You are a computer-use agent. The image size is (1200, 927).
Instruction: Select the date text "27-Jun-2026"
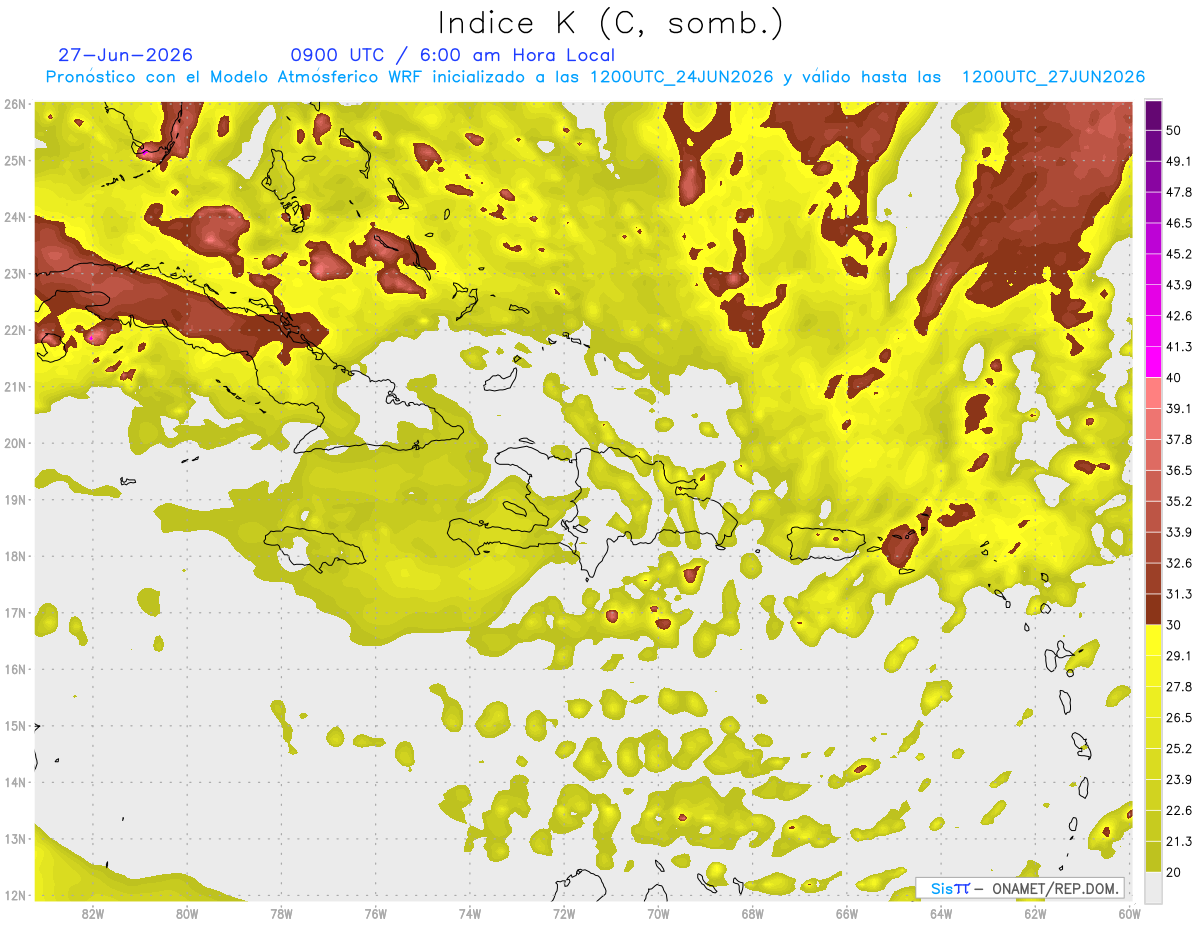coord(126,55)
